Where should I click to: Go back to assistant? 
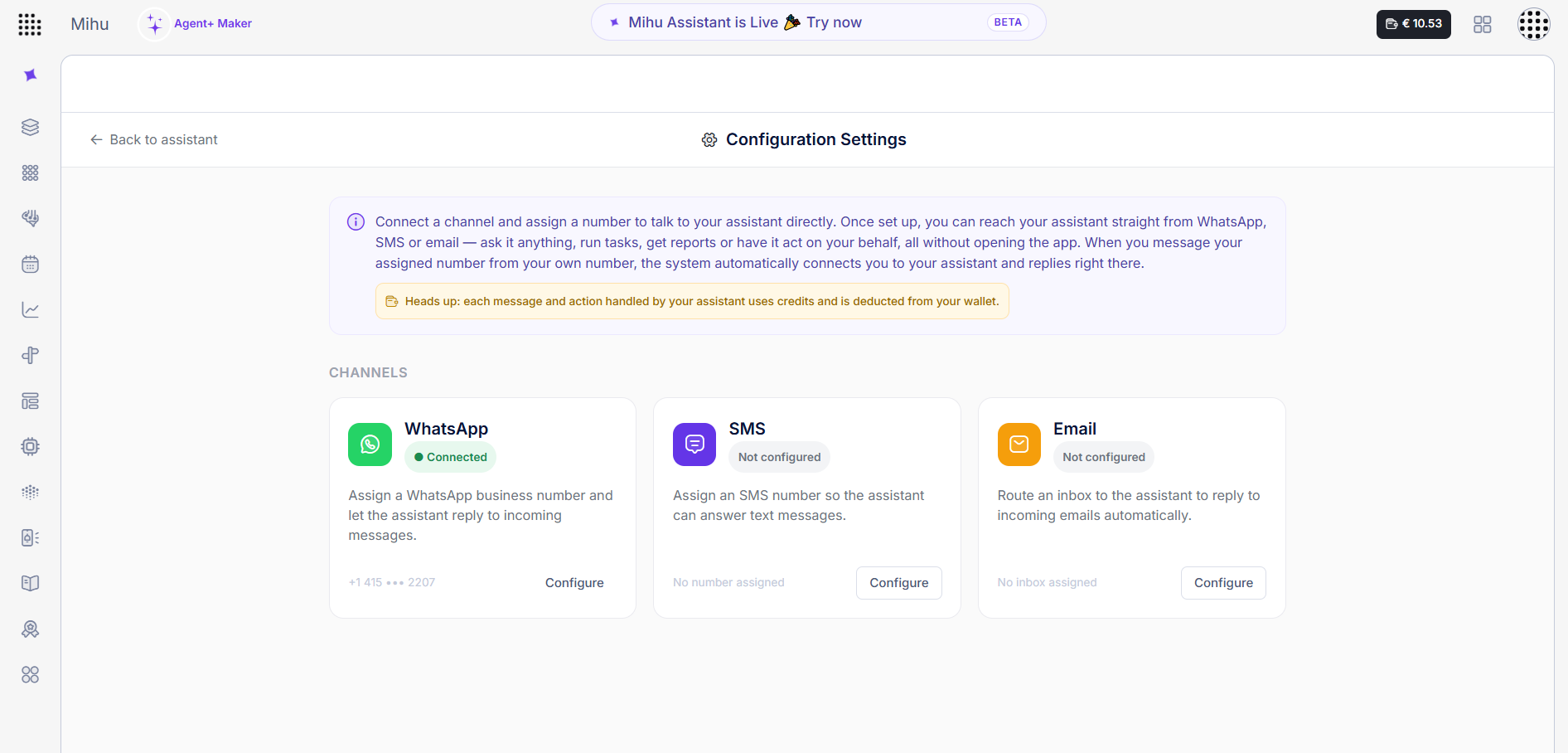[154, 139]
